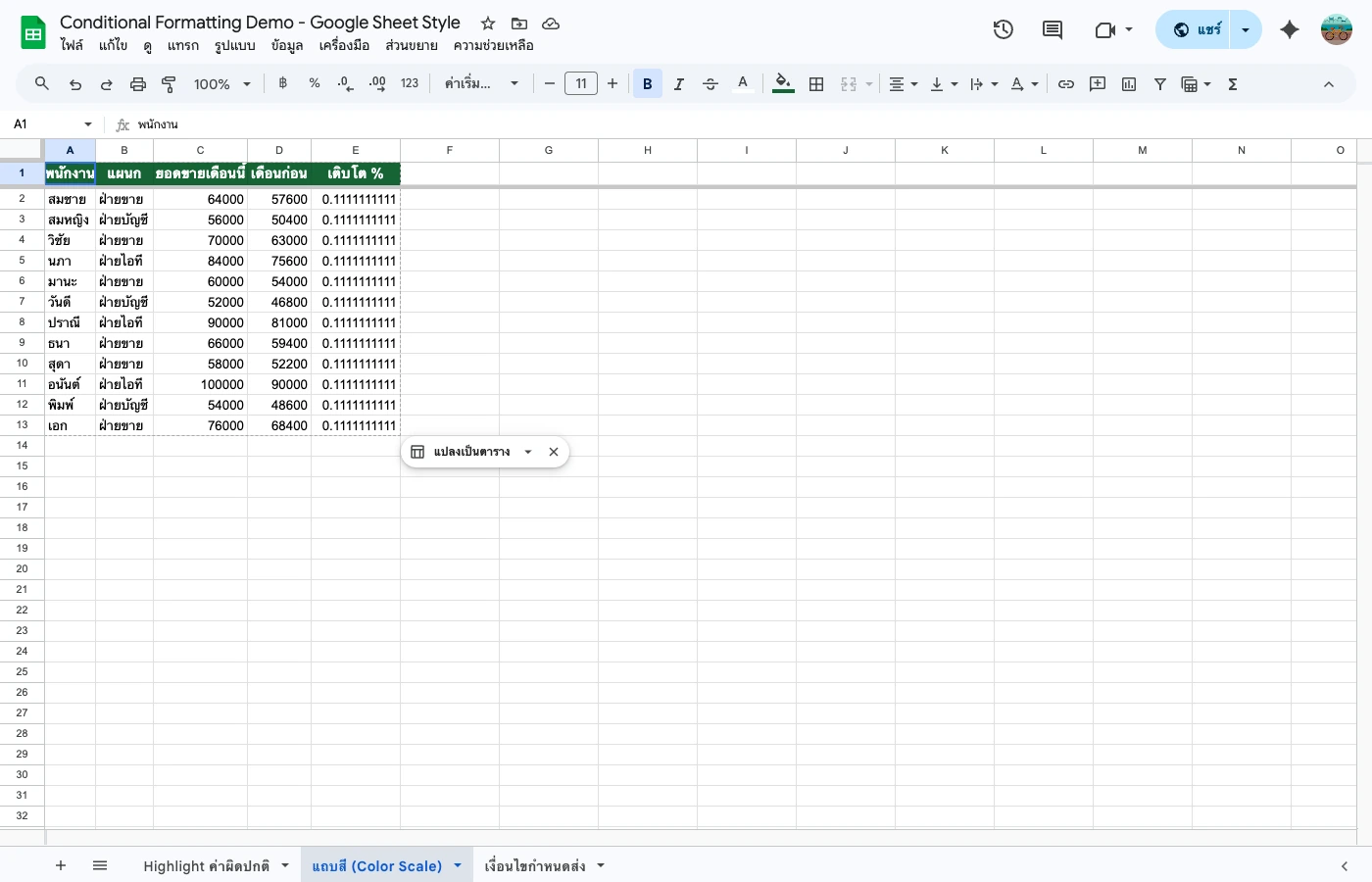This screenshot has height=882, width=1372.
Task: Open the text color picker
Action: 743,83
